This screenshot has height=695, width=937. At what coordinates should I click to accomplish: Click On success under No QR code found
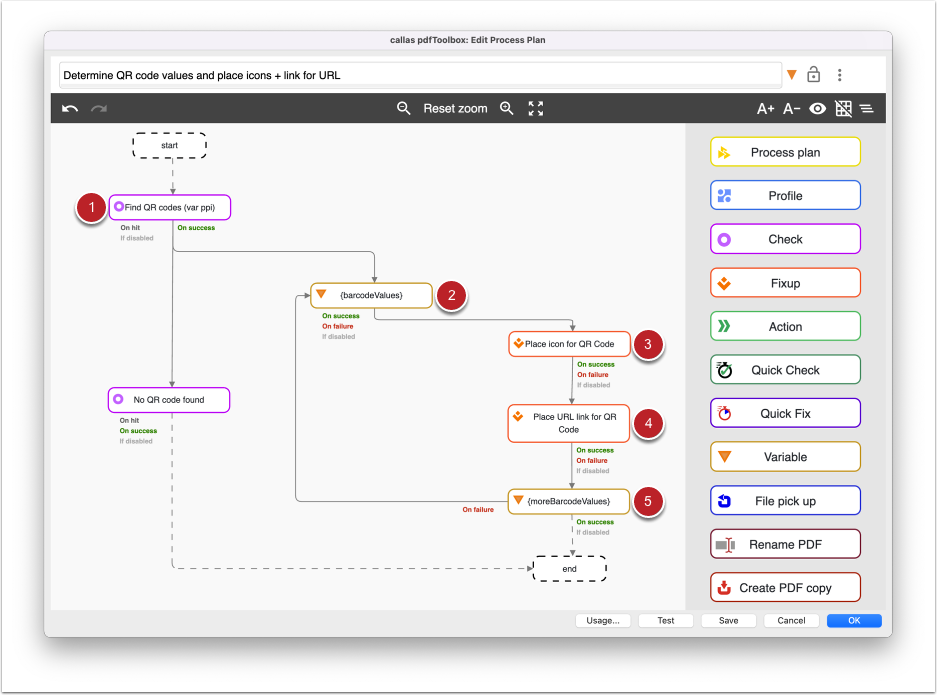point(138,431)
